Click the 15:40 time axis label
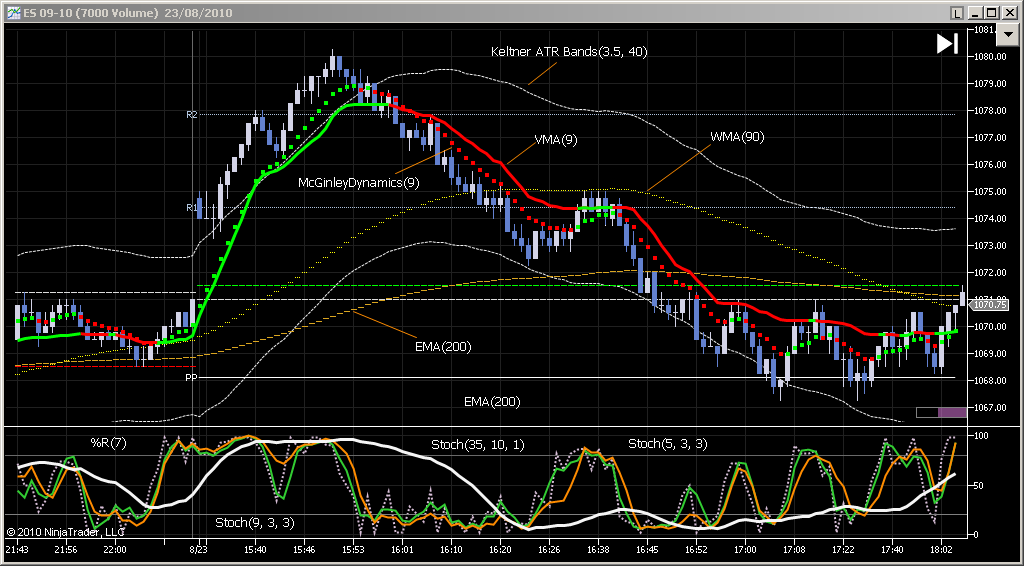Screen dimensions: 1024x566 point(255,550)
